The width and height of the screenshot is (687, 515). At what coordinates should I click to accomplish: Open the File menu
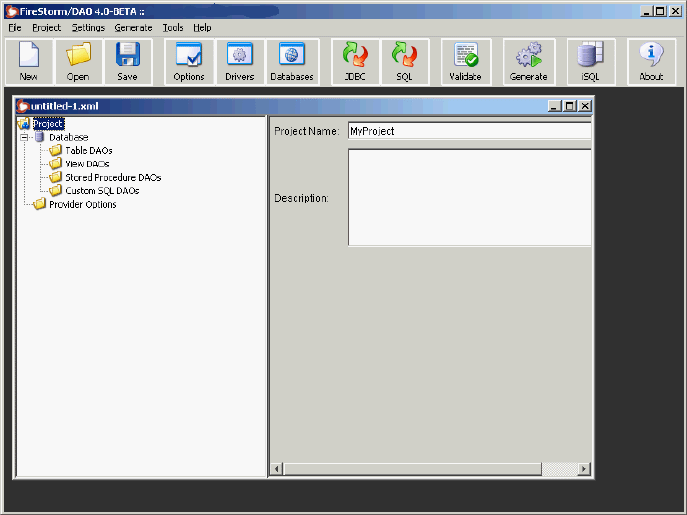pos(15,28)
